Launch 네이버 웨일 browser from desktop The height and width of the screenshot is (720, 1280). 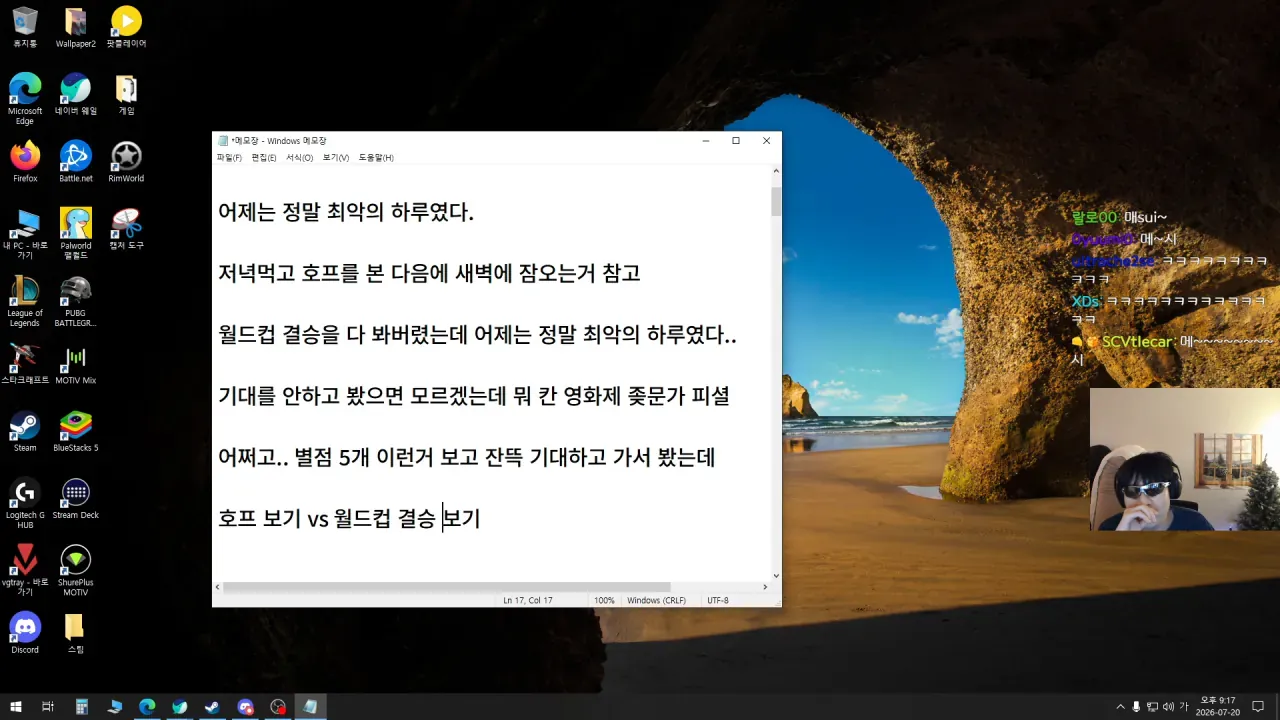(76, 94)
